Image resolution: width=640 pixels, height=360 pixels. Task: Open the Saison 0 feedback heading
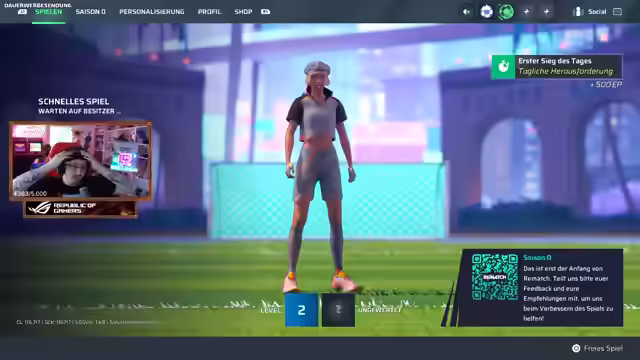coord(537,258)
